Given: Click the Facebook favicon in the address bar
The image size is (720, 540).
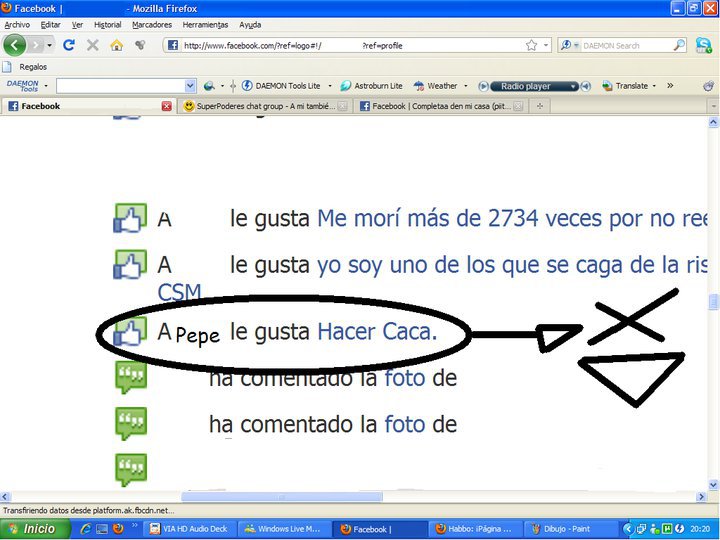Looking at the screenshot, I should click(x=173, y=45).
